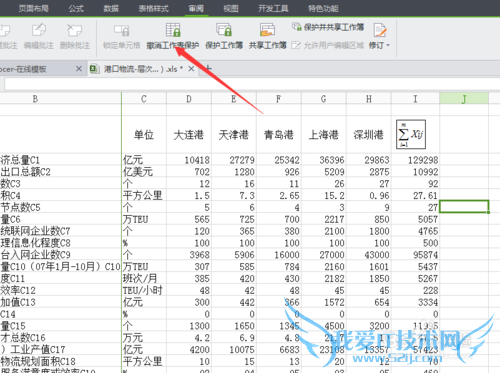This screenshot has height=373, width=500.
Task: Click the 保护工作簿 icon
Action: pyautogui.click(x=224, y=30)
